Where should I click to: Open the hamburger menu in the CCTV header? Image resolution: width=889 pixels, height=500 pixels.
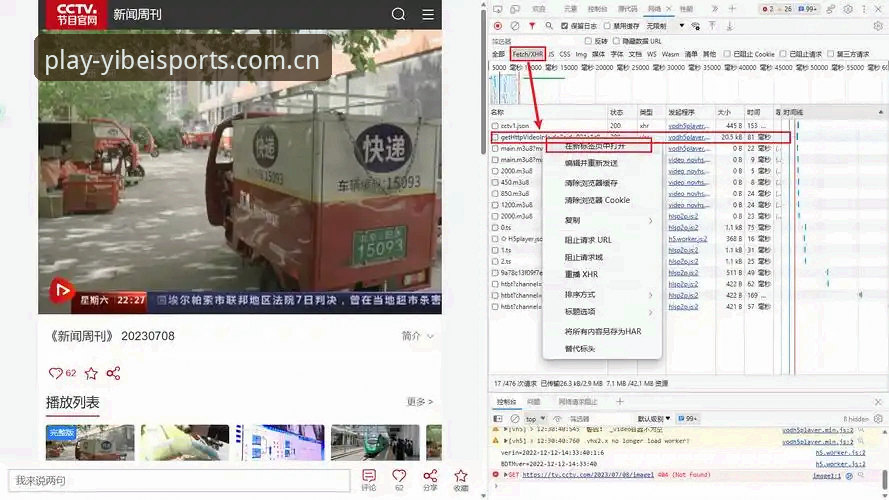(428, 14)
